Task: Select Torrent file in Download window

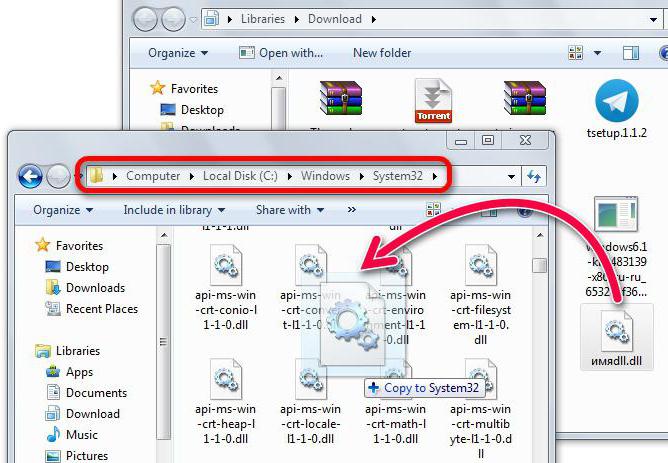Action: tap(433, 101)
